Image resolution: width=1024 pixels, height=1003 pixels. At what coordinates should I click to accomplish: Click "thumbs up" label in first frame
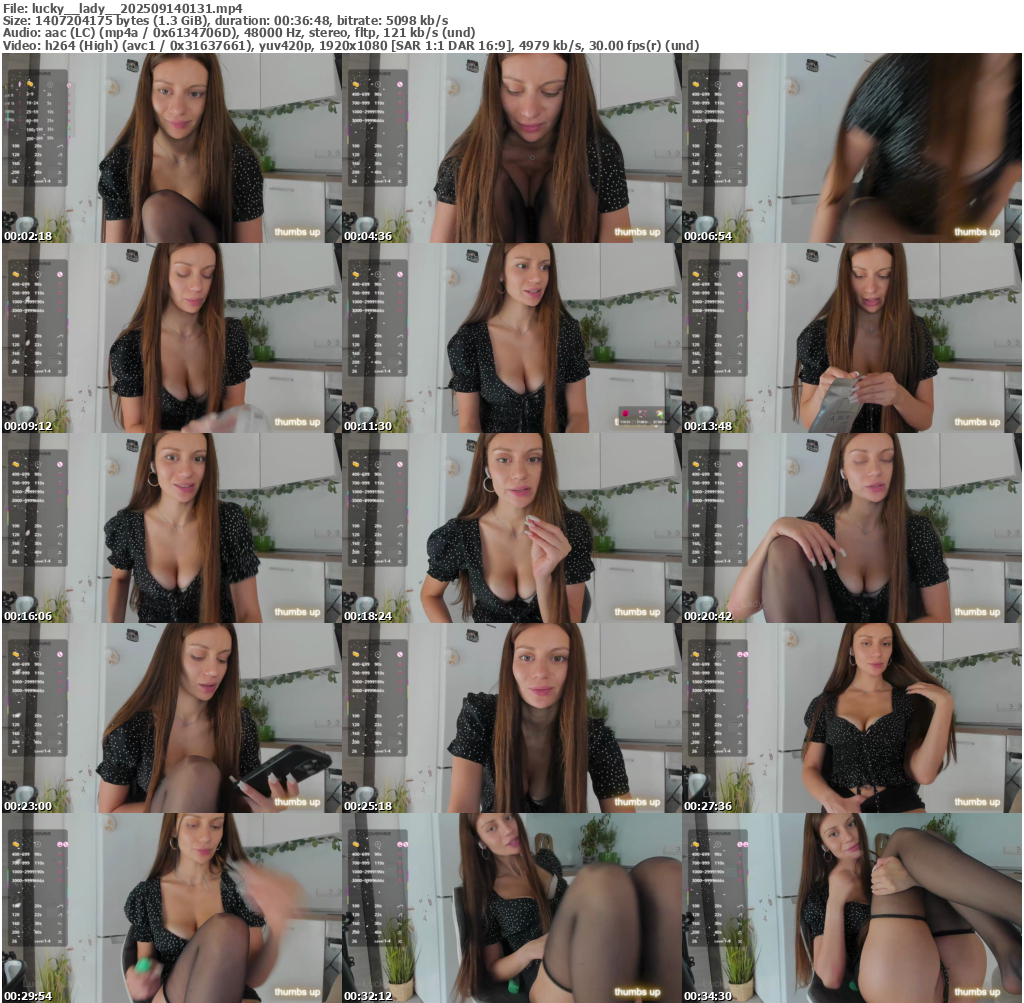point(297,232)
